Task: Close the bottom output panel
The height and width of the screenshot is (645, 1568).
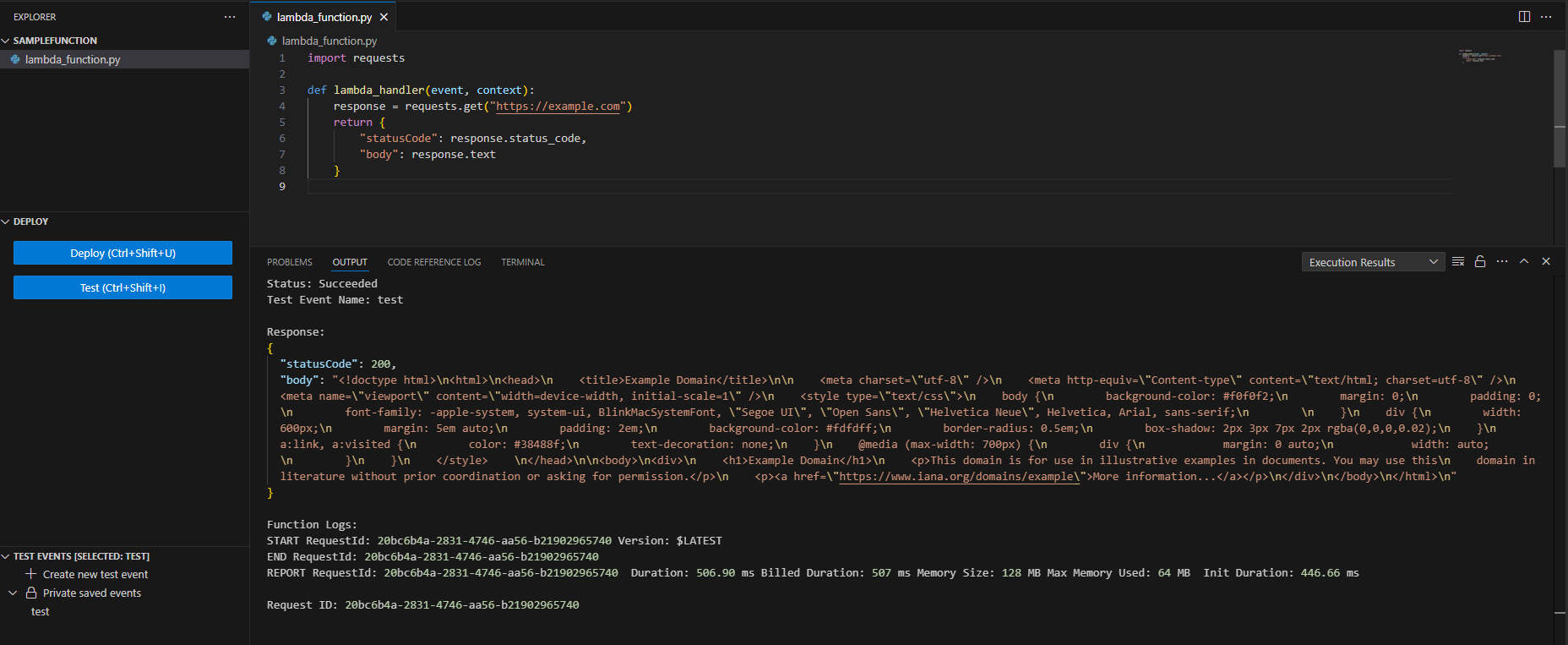Action: point(1546,262)
